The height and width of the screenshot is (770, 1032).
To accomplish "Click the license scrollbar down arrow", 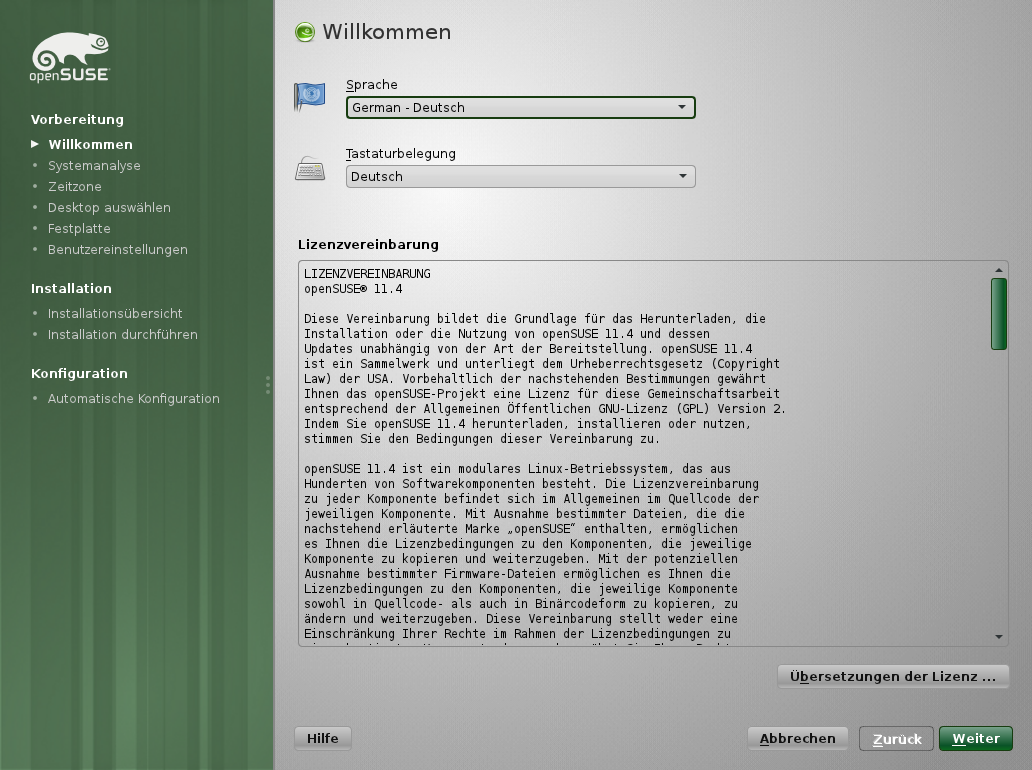I will (x=997, y=634).
